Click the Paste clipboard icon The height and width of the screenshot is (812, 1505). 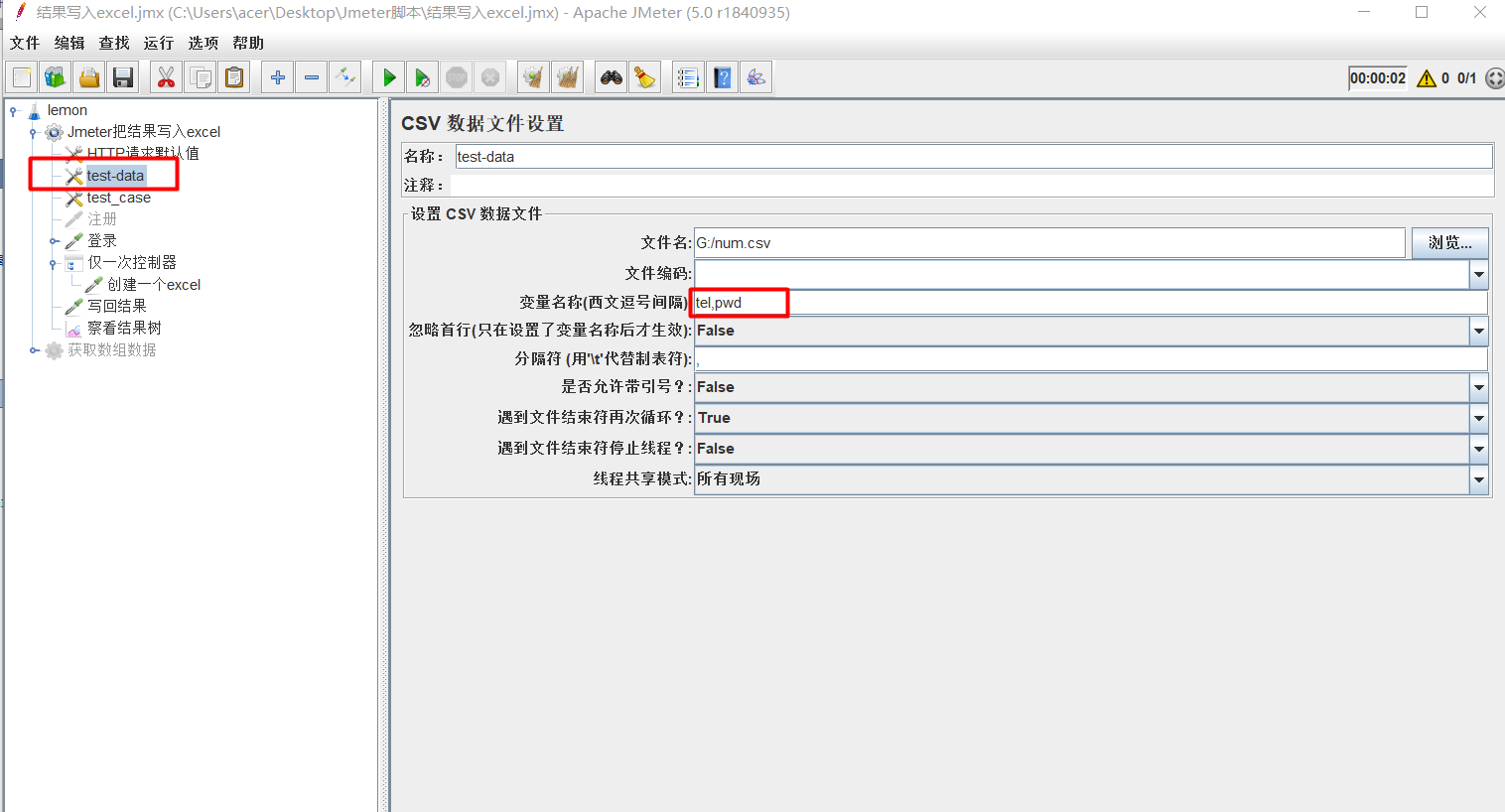234,77
